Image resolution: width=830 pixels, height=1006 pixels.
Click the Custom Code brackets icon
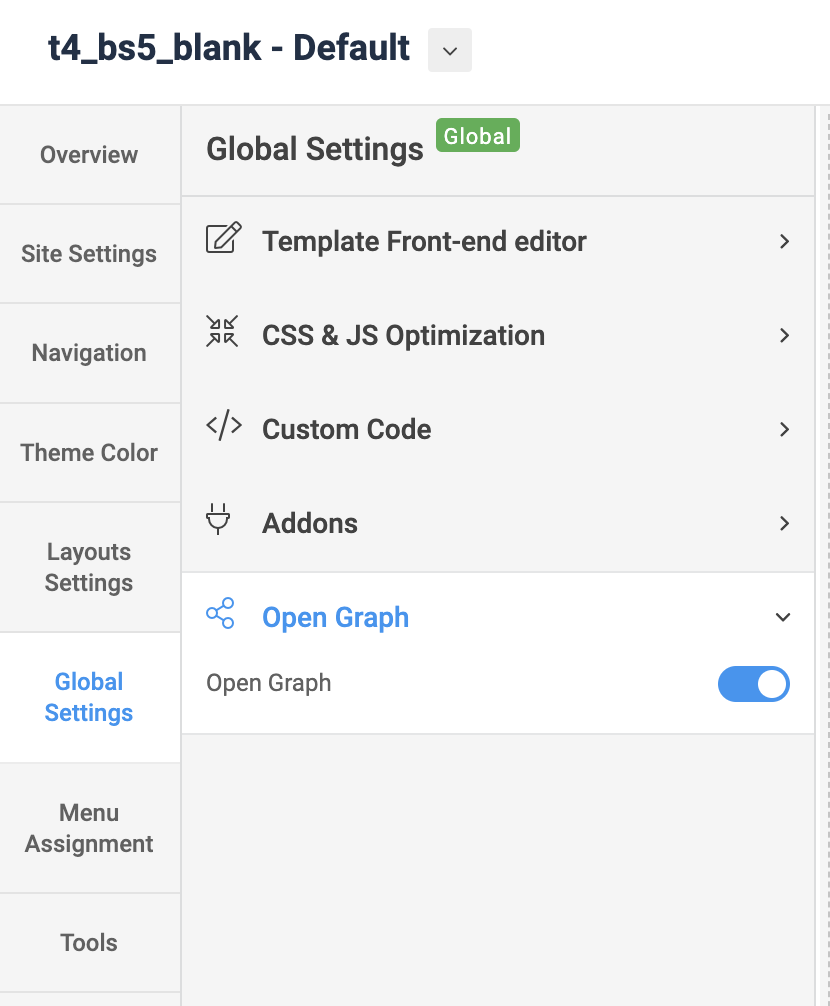coord(223,426)
